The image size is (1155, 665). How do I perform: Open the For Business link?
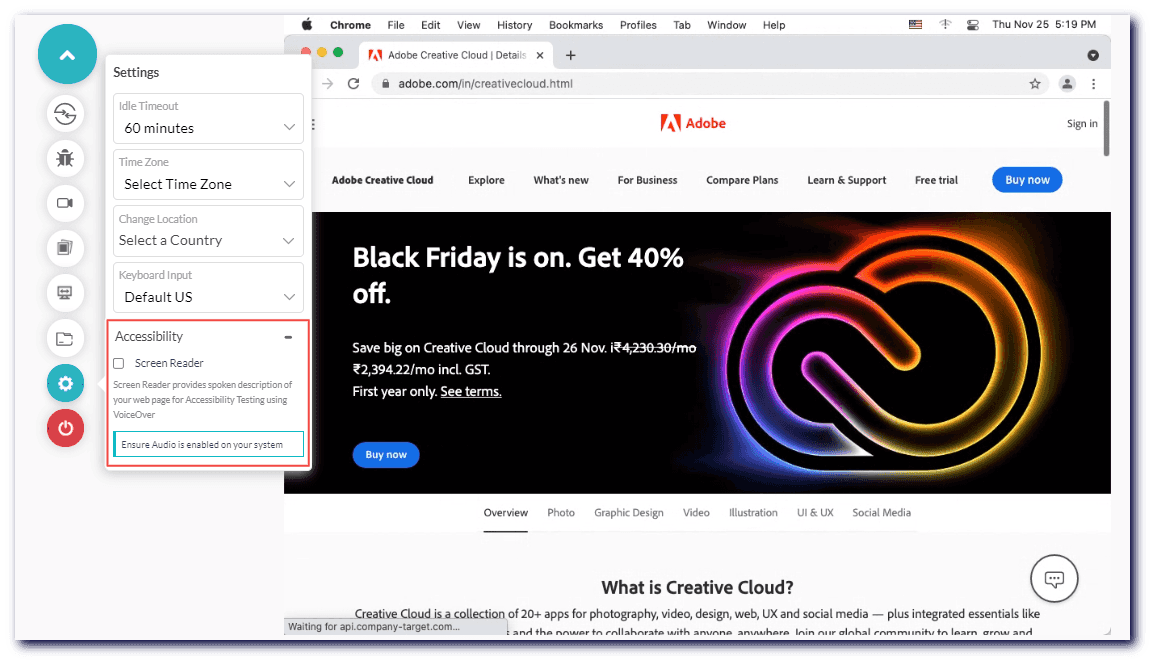(647, 180)
